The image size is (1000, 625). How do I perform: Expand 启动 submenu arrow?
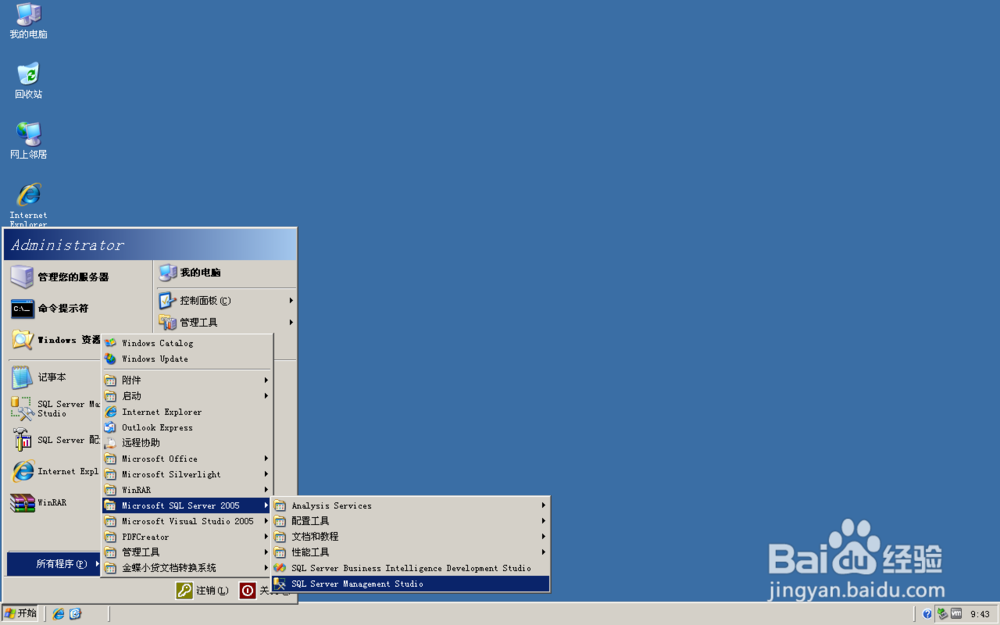pos(266,396)
